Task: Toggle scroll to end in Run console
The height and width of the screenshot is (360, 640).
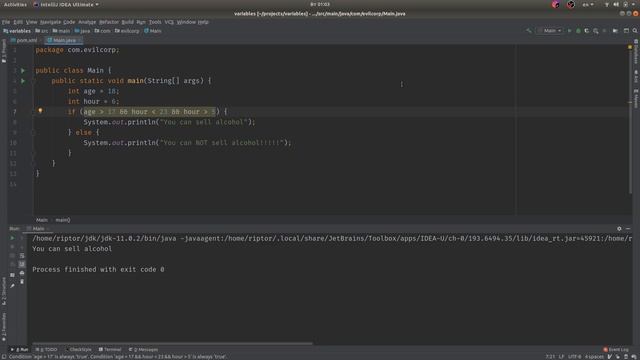Action: click(22, 264)
